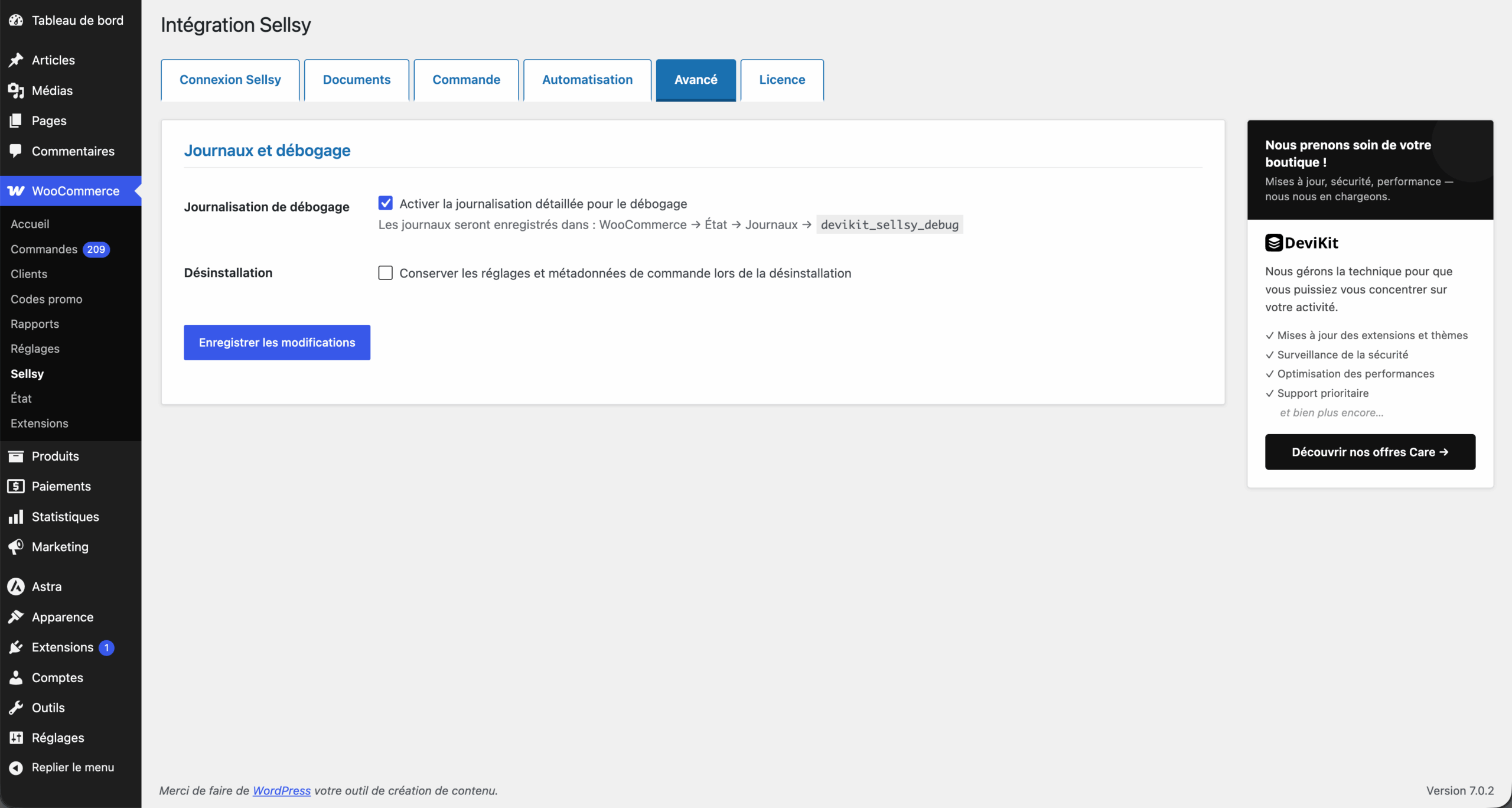Image resolution: width=1512 pixels, height=808 pixels.
Task: Enable keeping settings on uninstall checkbox
Action: pos(386,272)
